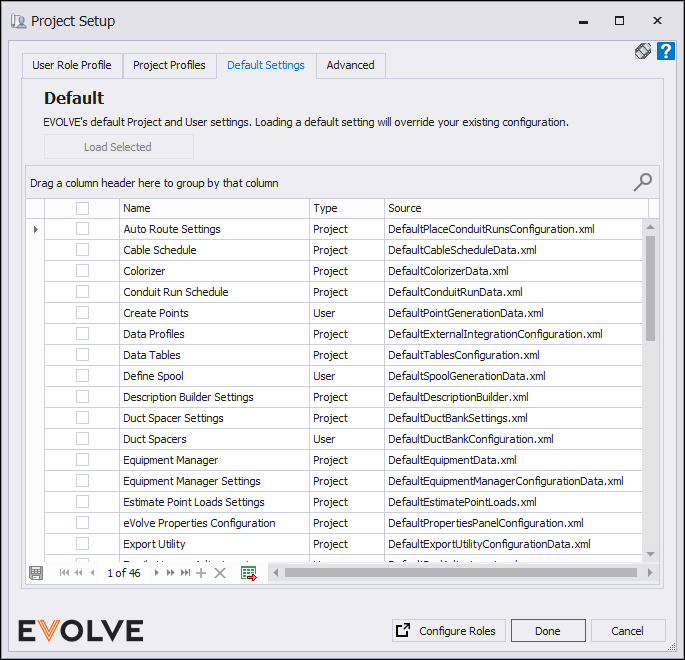Jump to the first record in navigator
Image resolution: width=685 pixels, height=660 pixels.
(x=64, y=573)
